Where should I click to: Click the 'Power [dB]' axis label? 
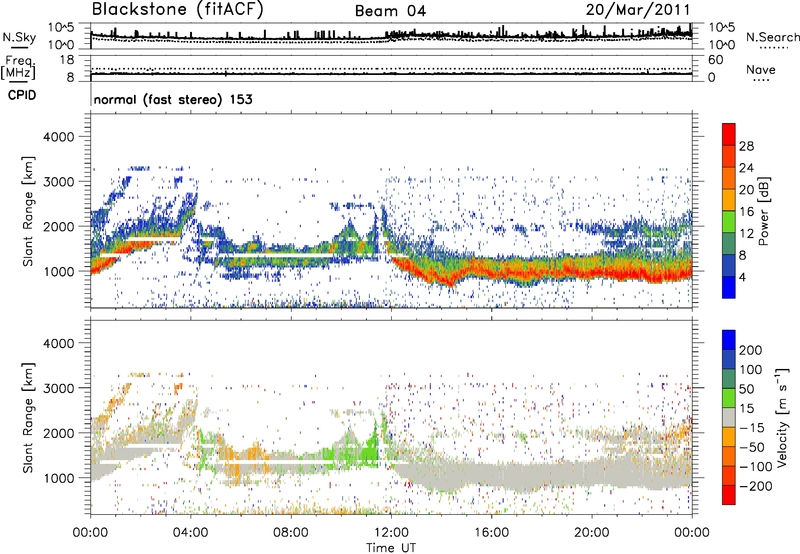764,211
